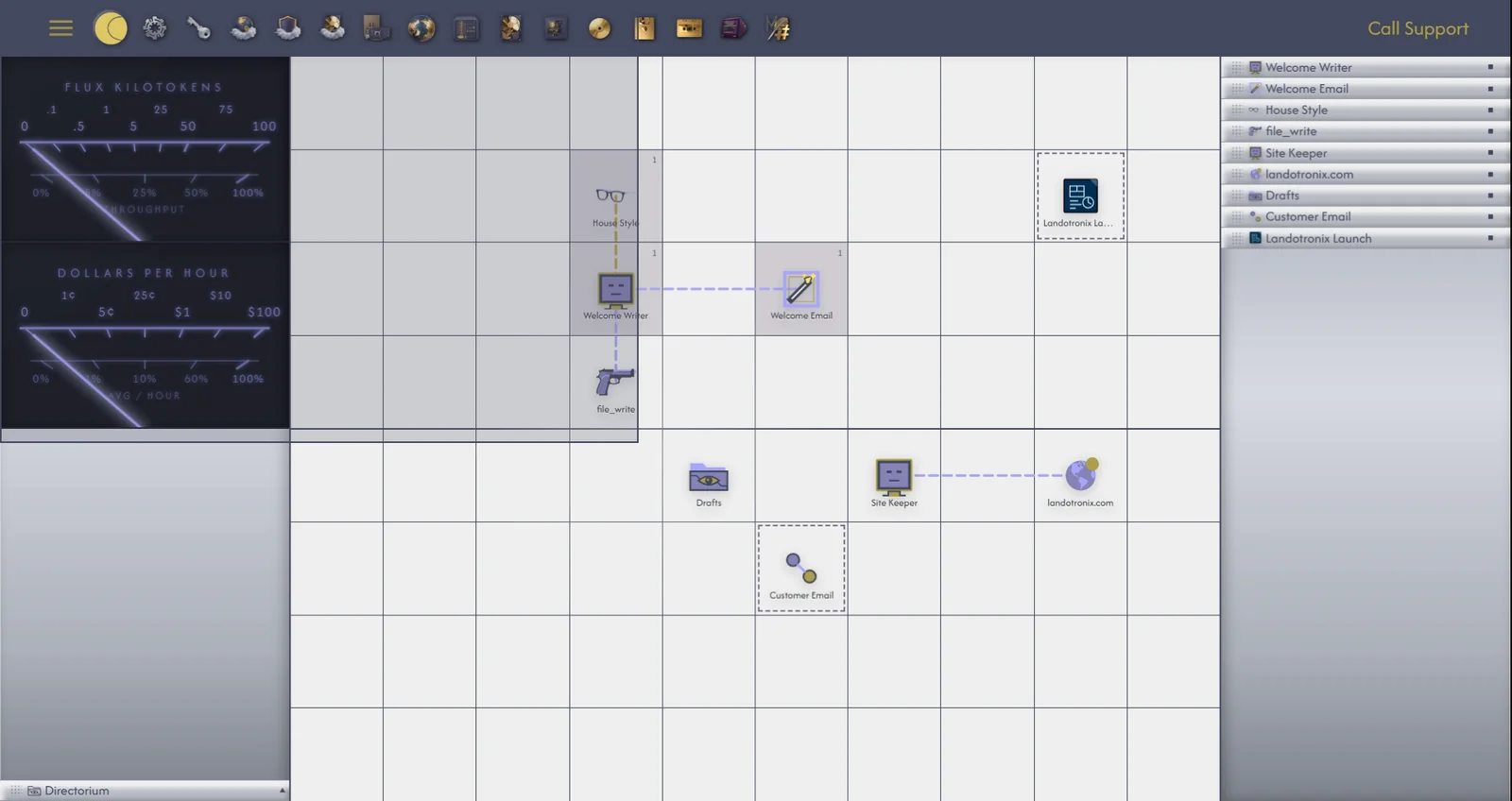Expand the Directorium panel arrow

coord(282,791)
